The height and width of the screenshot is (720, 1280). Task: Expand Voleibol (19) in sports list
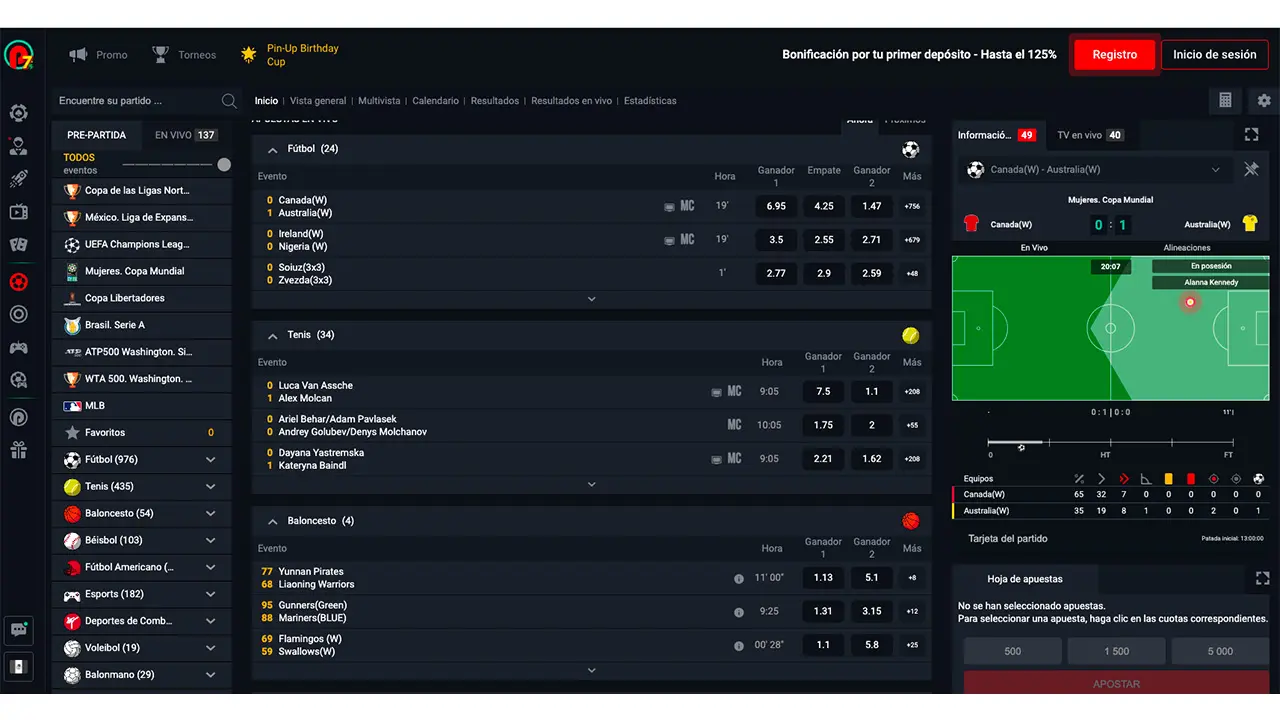[x=210, y=648]
